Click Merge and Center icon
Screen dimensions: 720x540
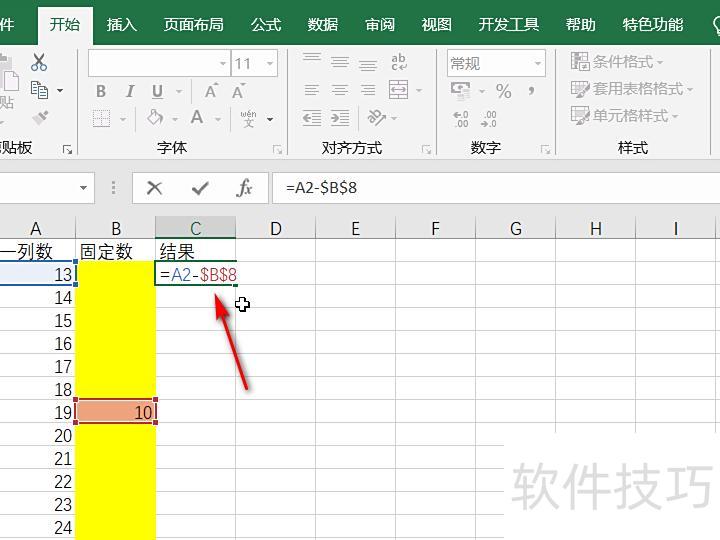pyautogui.click(x=398, y=90)
